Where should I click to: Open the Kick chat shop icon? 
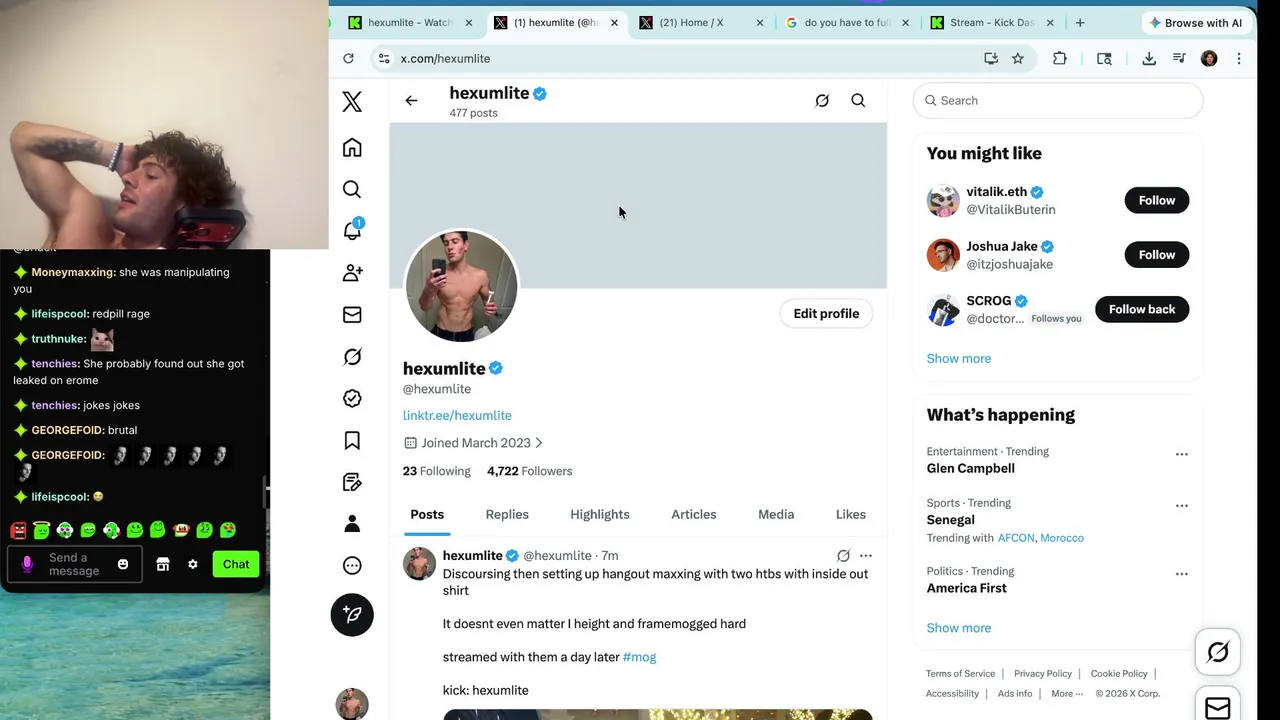(x=163, y=564)
